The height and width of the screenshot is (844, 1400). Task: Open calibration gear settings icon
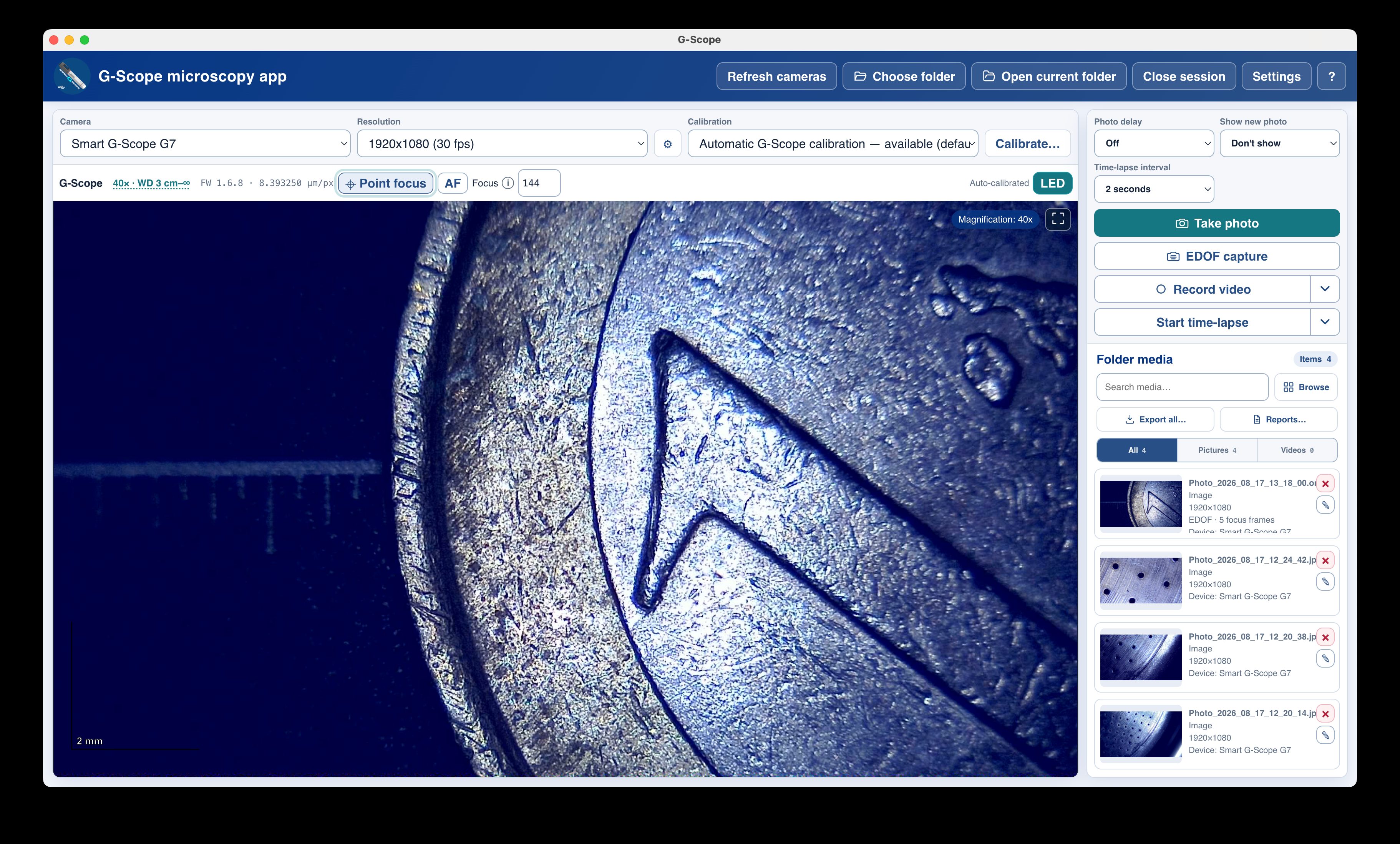pyautogui.click(x=668, y=144)
